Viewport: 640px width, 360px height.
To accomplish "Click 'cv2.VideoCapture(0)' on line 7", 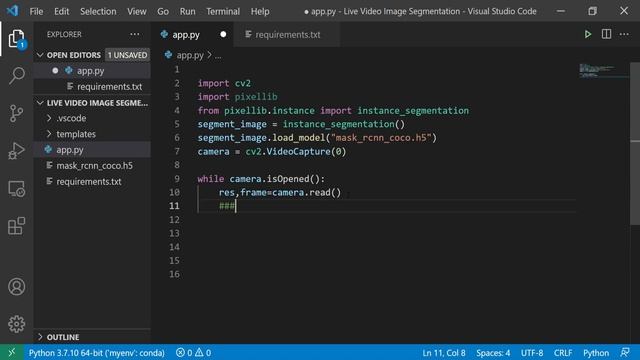I will click(x=296, y=151).
